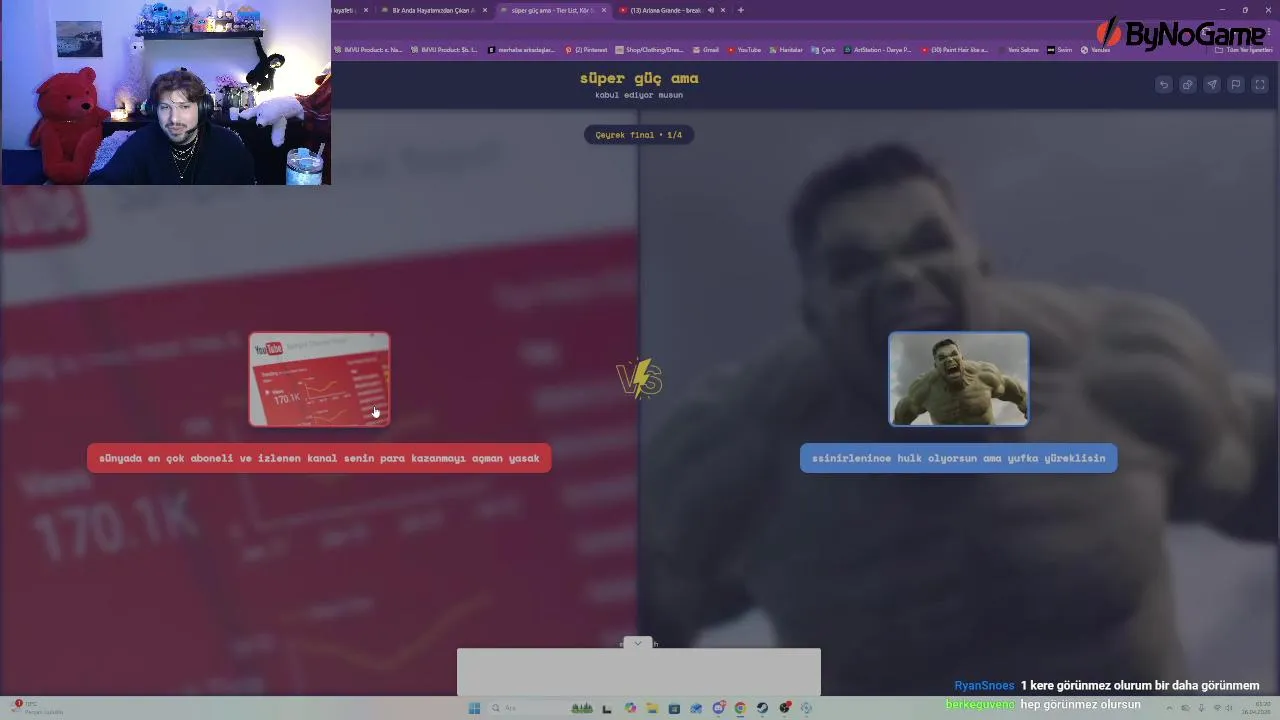Open the black L-shaped app on the taskbar
1280x720 pixels.
607,708
